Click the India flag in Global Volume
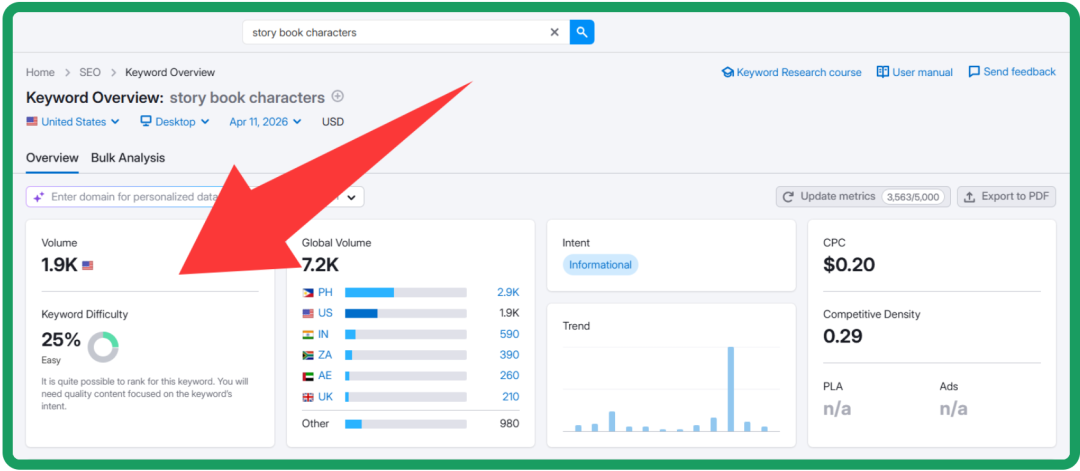Image resolution: width=1080 pixels, height=471 pixels. (308, 335)
